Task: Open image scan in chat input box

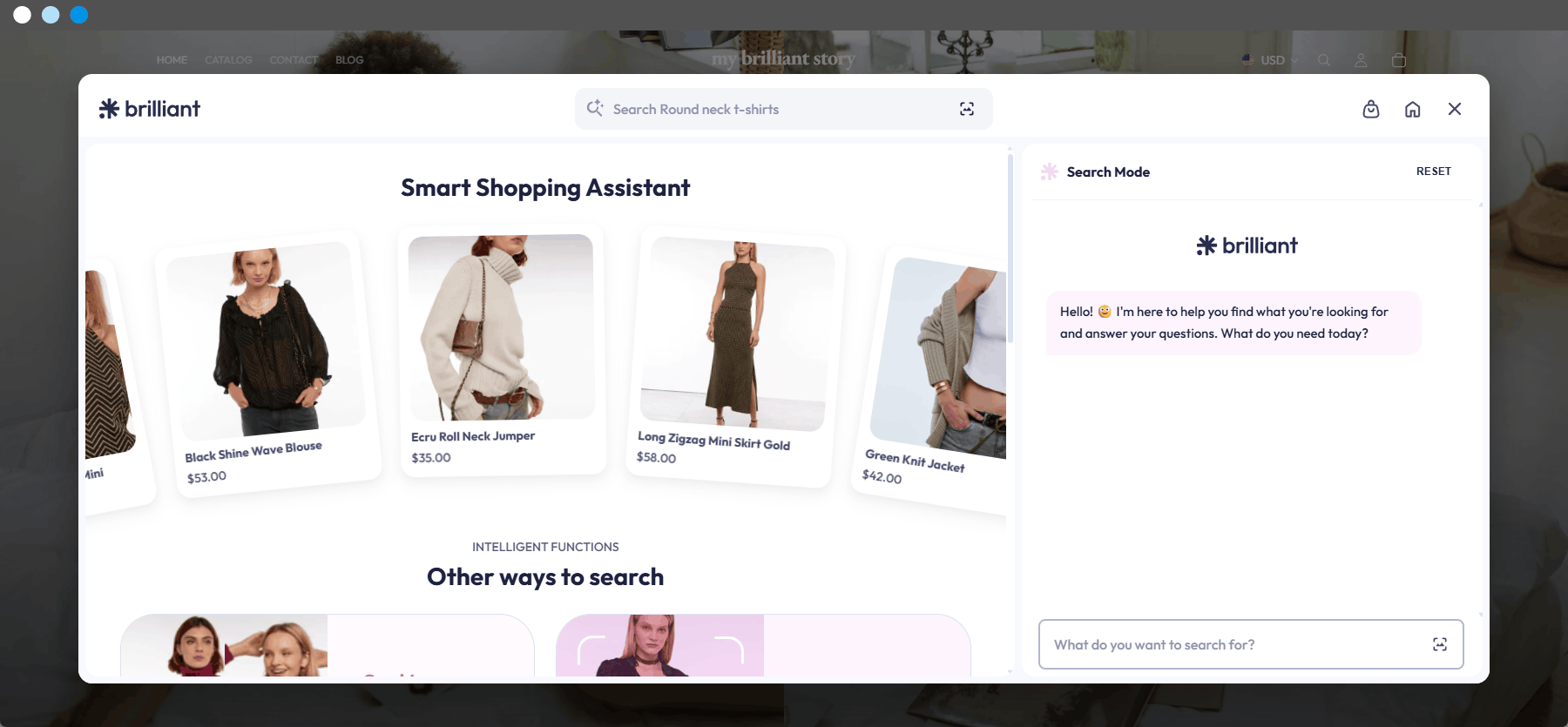Action: pyautogui.click(x=1440, y=644)
